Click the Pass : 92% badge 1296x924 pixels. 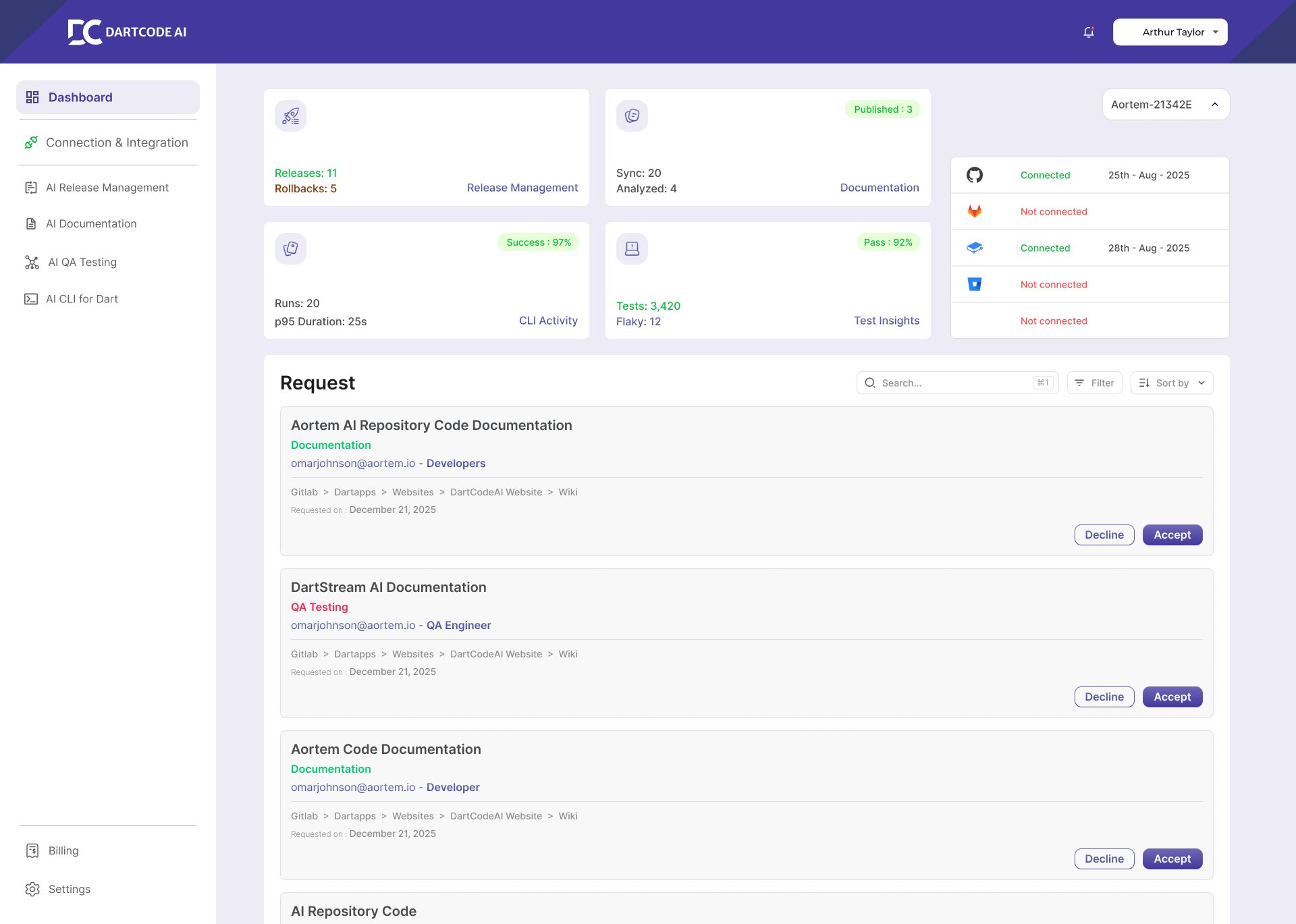(x=888, y=242)
